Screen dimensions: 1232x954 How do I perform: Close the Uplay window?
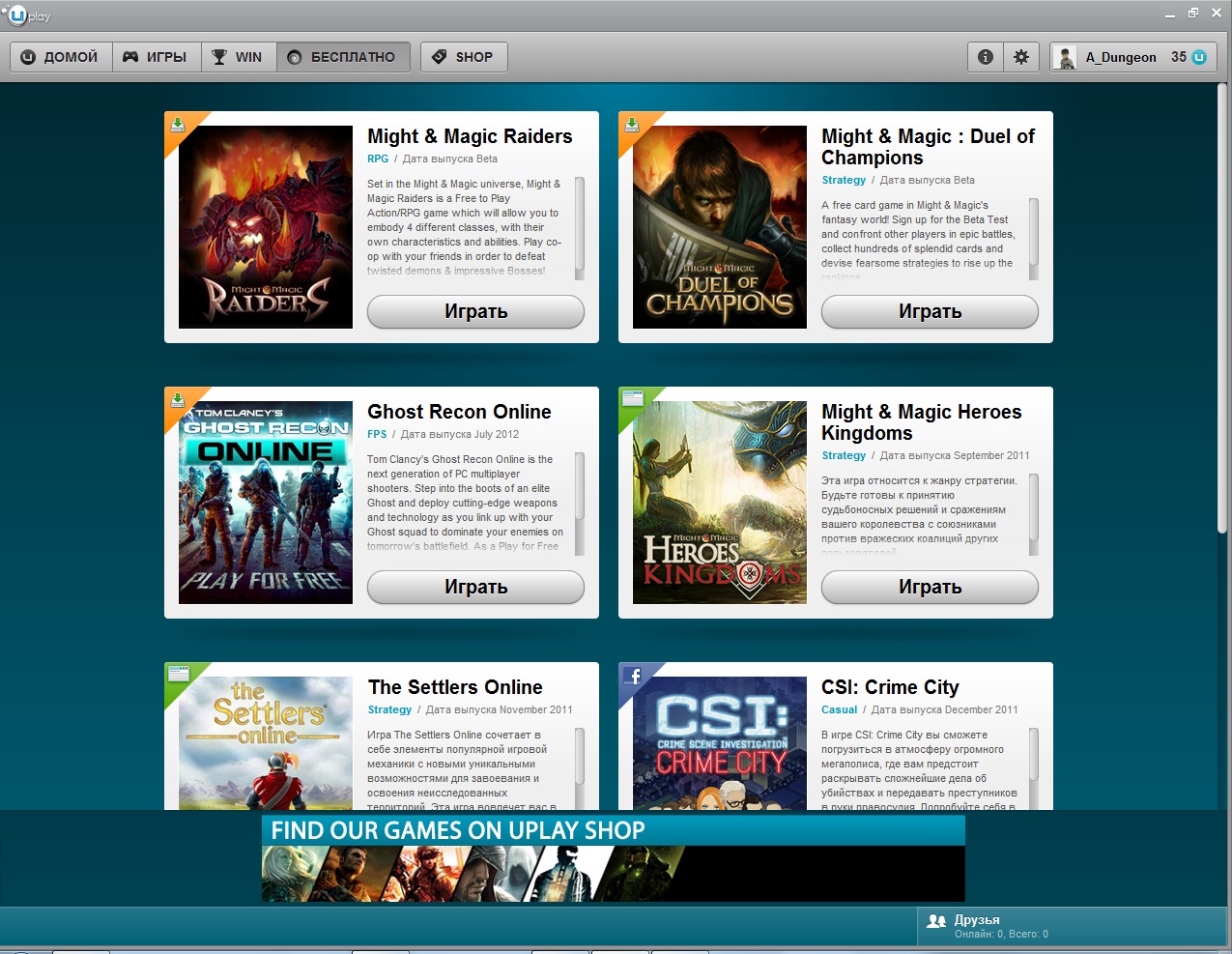[1217, 14]
